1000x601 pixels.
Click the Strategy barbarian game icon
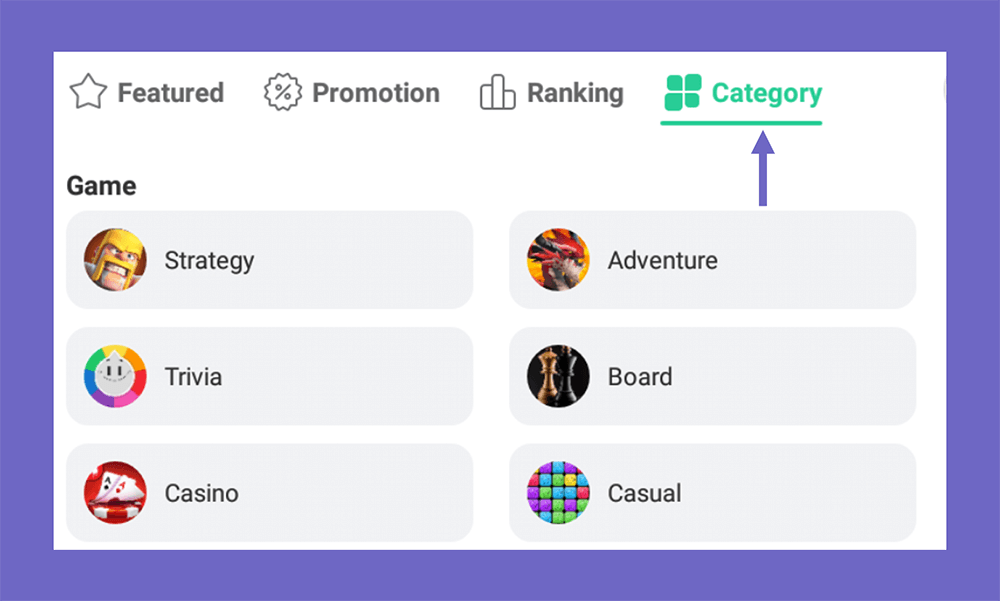(115, 260)
